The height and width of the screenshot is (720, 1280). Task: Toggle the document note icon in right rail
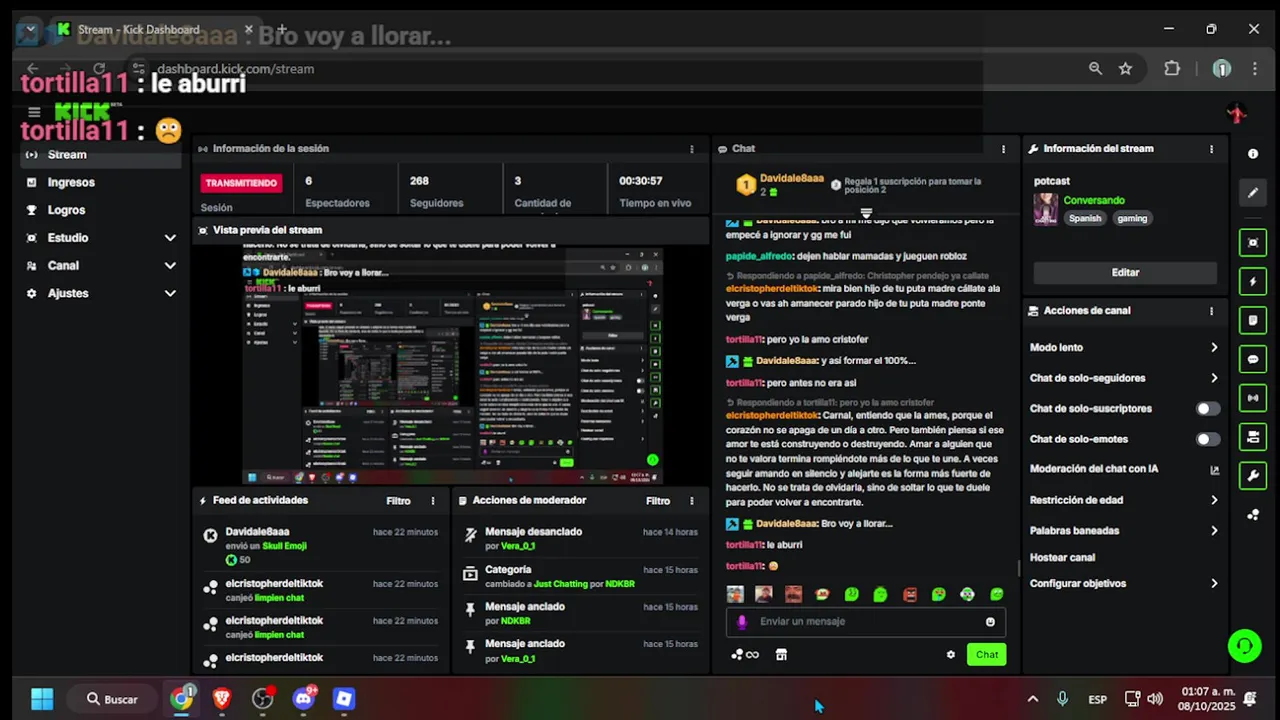click(x=1253, y=320)
